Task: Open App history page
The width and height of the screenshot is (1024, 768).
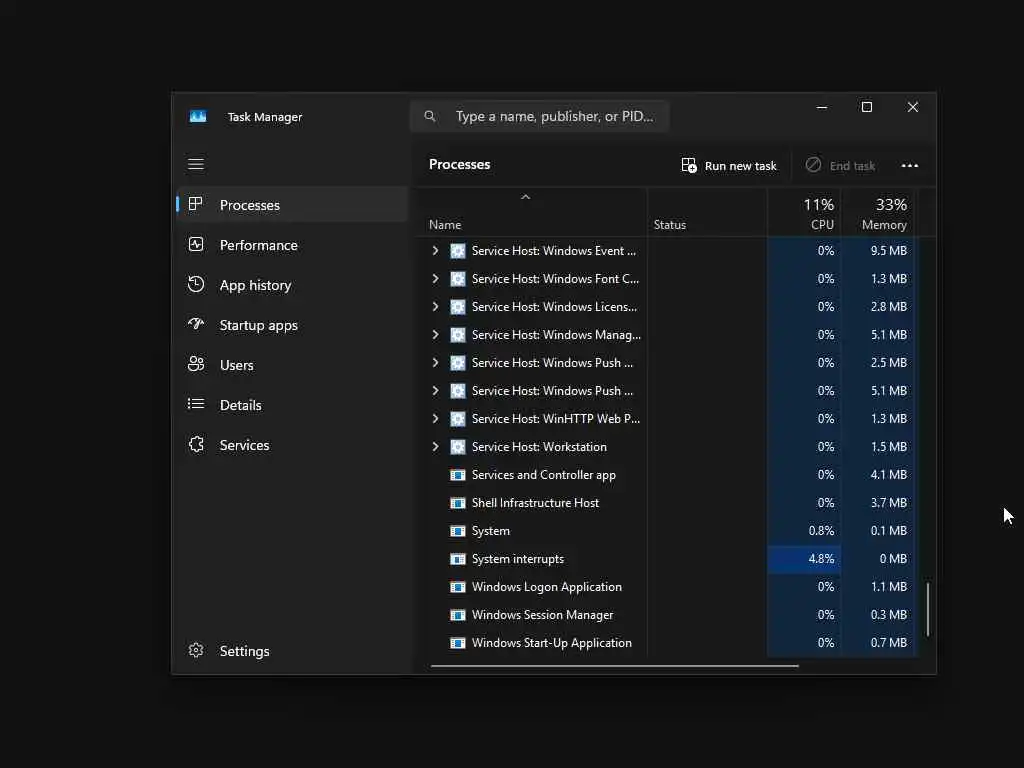Action: click(x=293, y=285)
